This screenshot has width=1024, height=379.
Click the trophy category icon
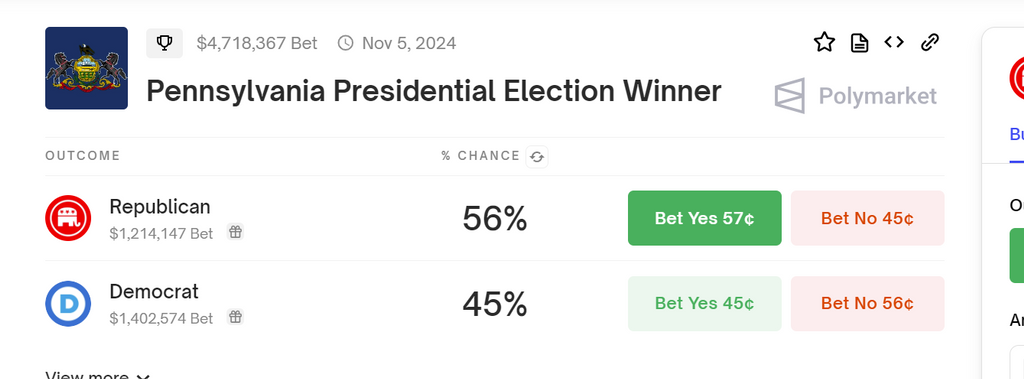tap(165, 43)
